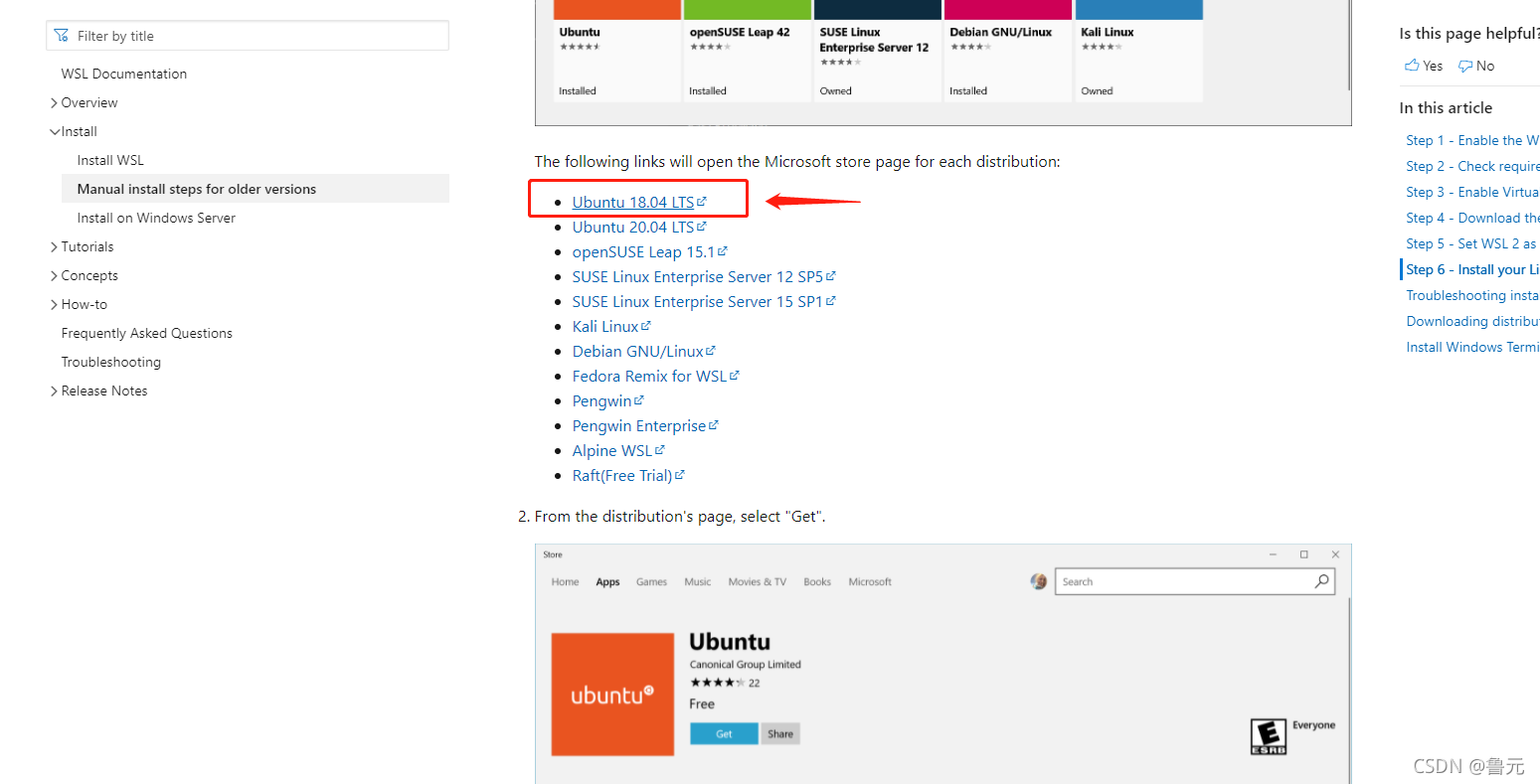The height and width of the screenshot is (784, 1540).
Task: Open WSL Documentation in the sidebar
Action: tap(124, 74)
